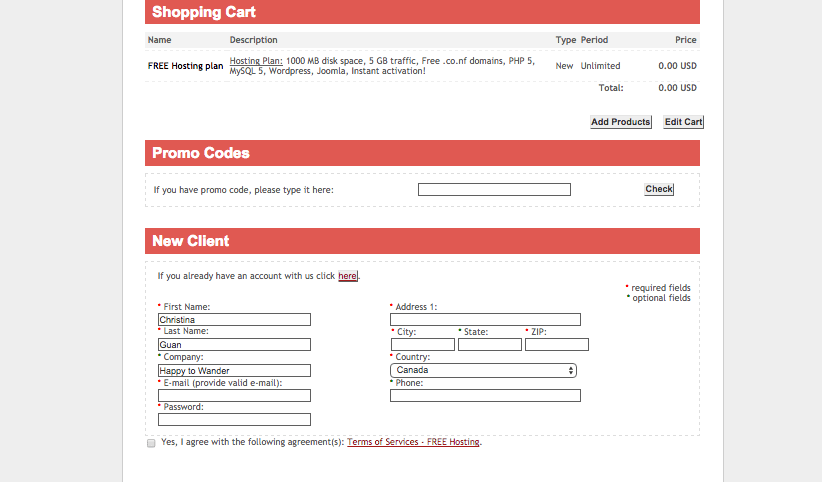Check the promo code

(x=659, y=189)
